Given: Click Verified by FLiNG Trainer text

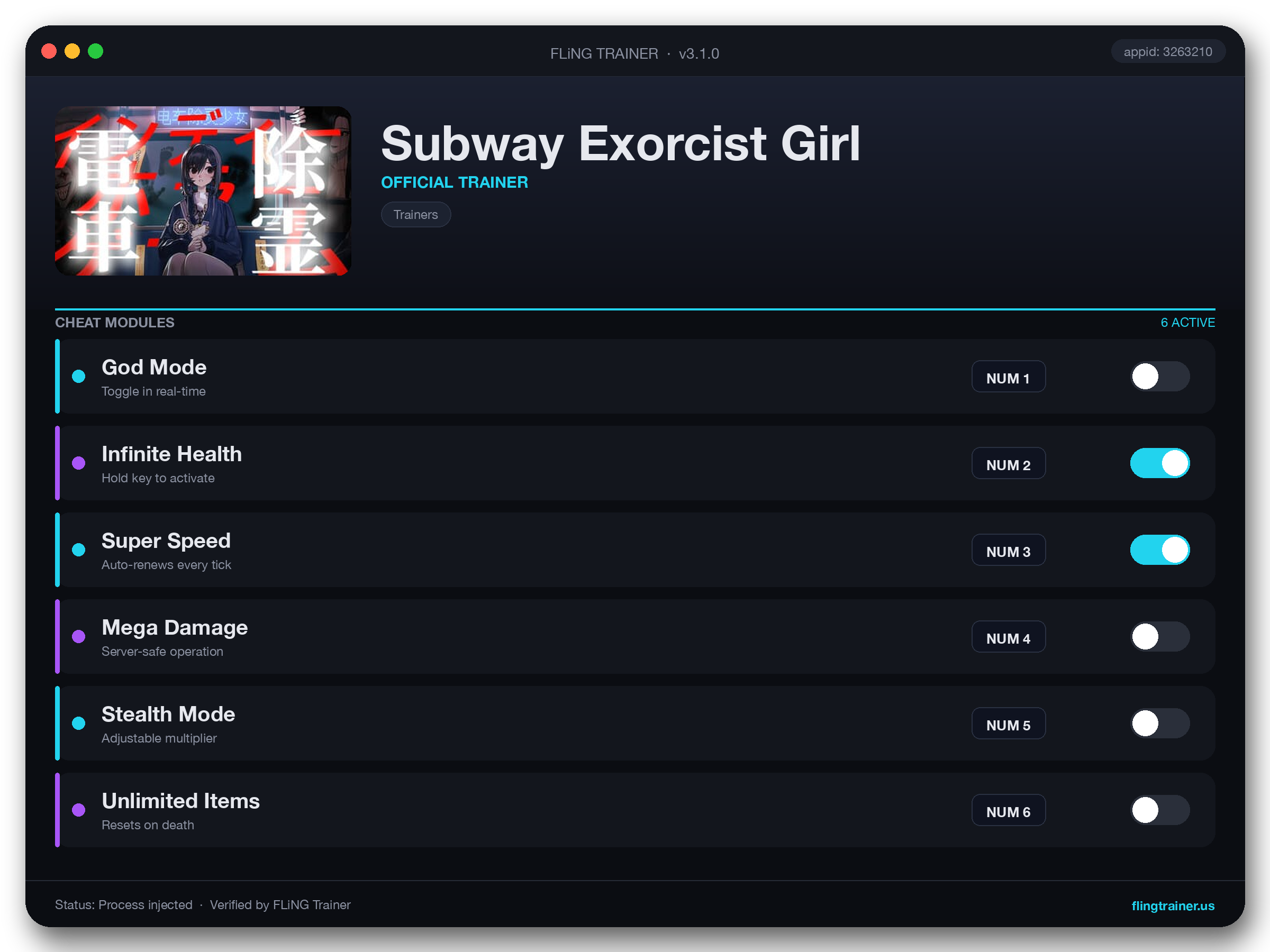Looking at the screenshot, I should tap(280, 905).
